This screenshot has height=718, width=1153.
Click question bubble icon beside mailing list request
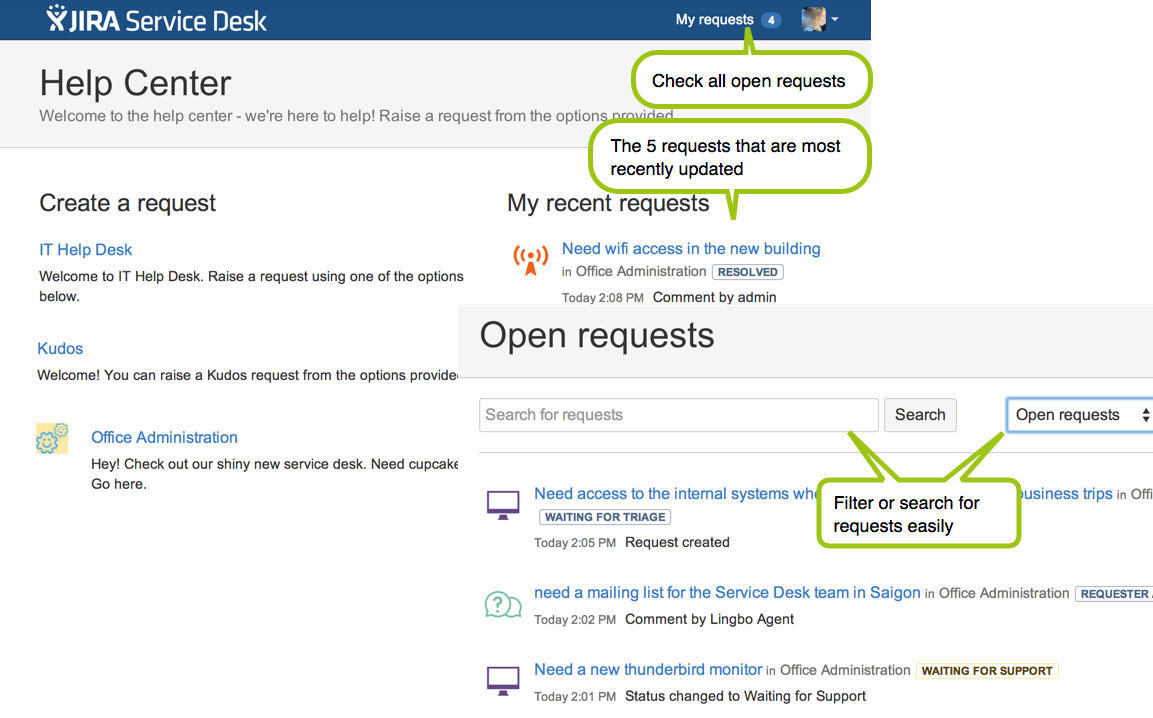(x=503, y=605)
